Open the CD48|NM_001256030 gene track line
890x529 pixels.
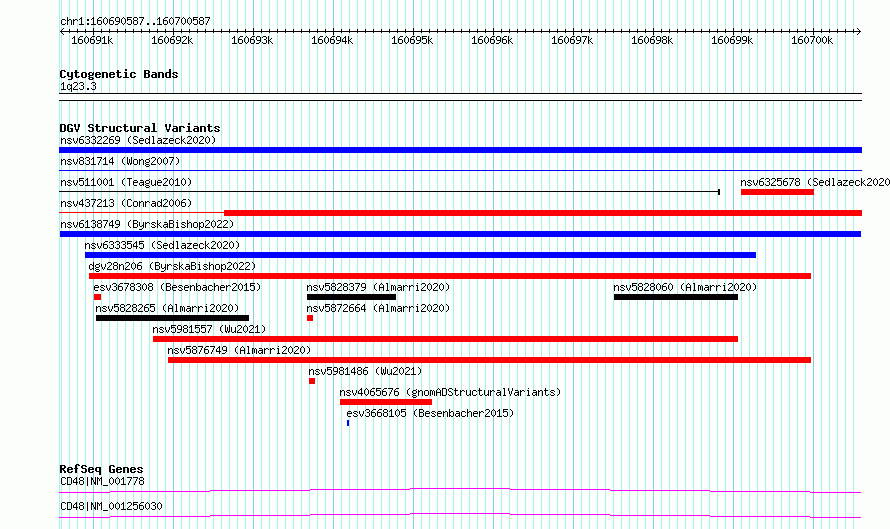pyautogui.click(x=460, y=515)
